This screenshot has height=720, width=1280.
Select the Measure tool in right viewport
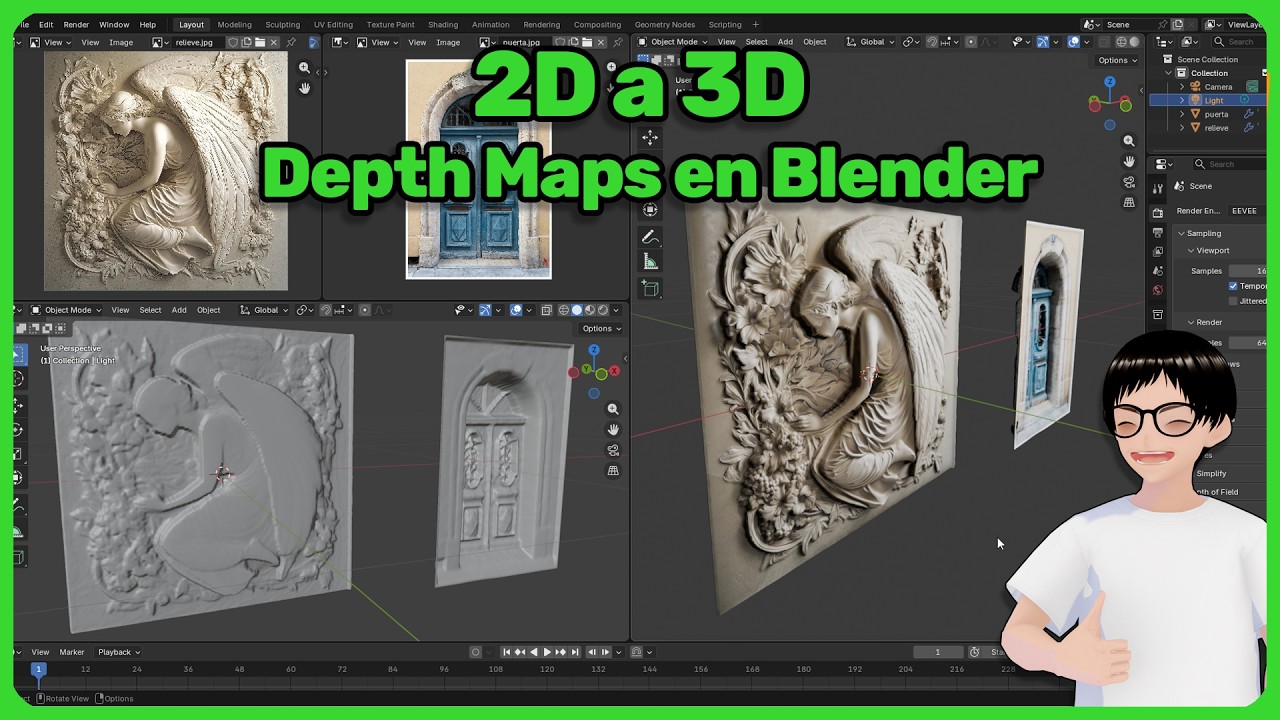650,262
